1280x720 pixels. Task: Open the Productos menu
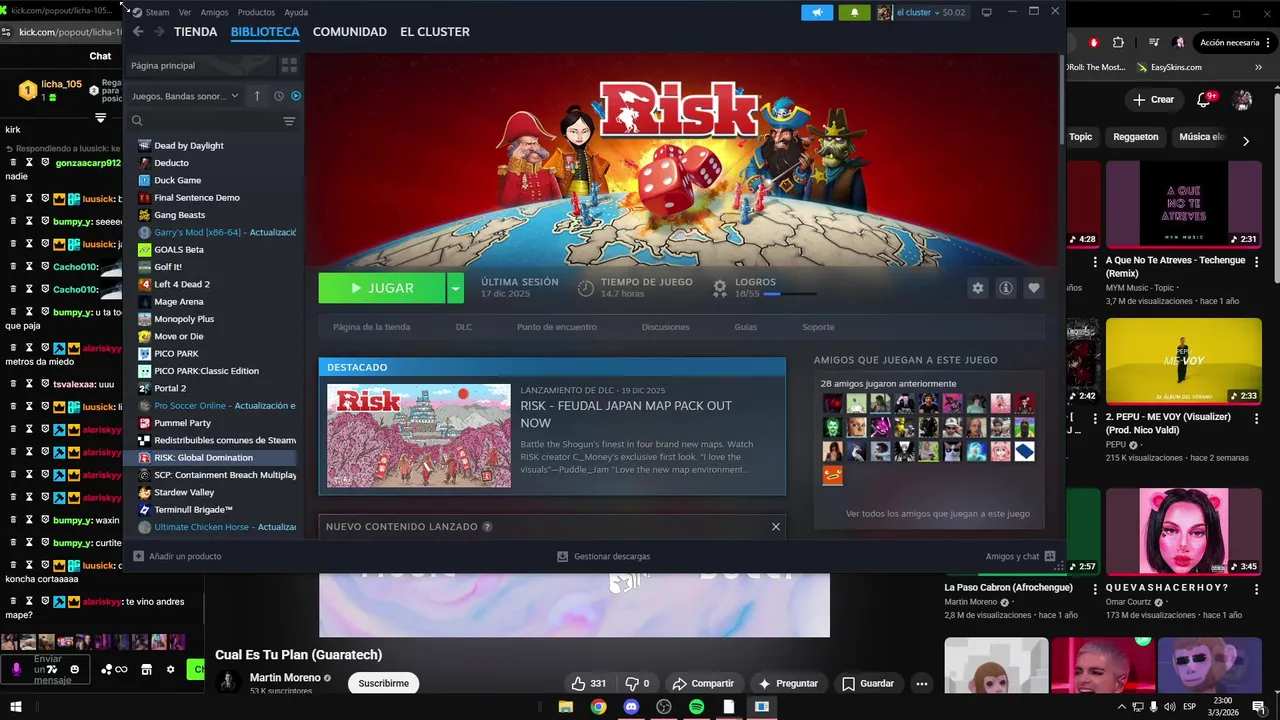(256, 13)
